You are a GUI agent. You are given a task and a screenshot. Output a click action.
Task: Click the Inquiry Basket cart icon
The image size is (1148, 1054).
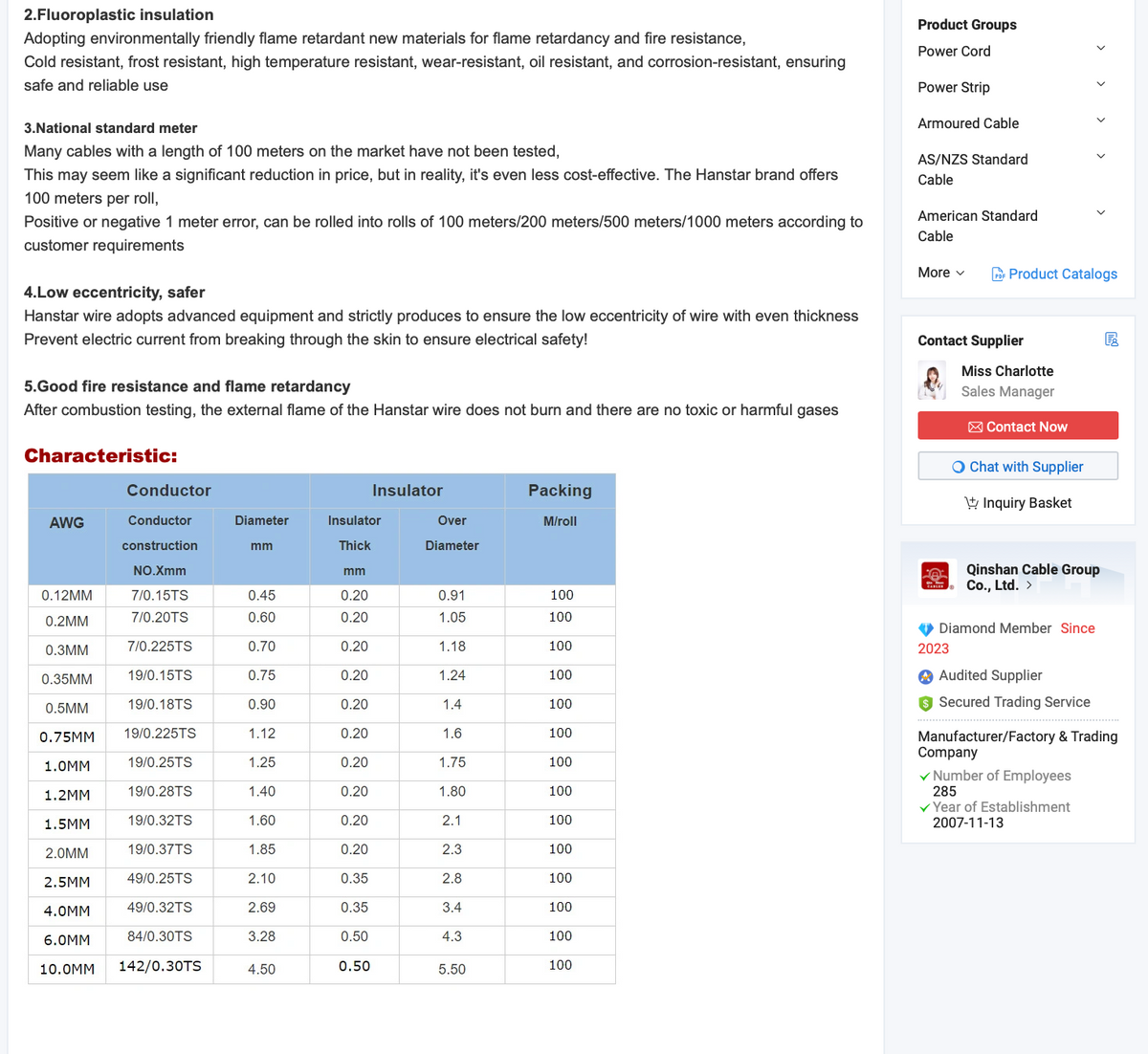tap(971, 503)
